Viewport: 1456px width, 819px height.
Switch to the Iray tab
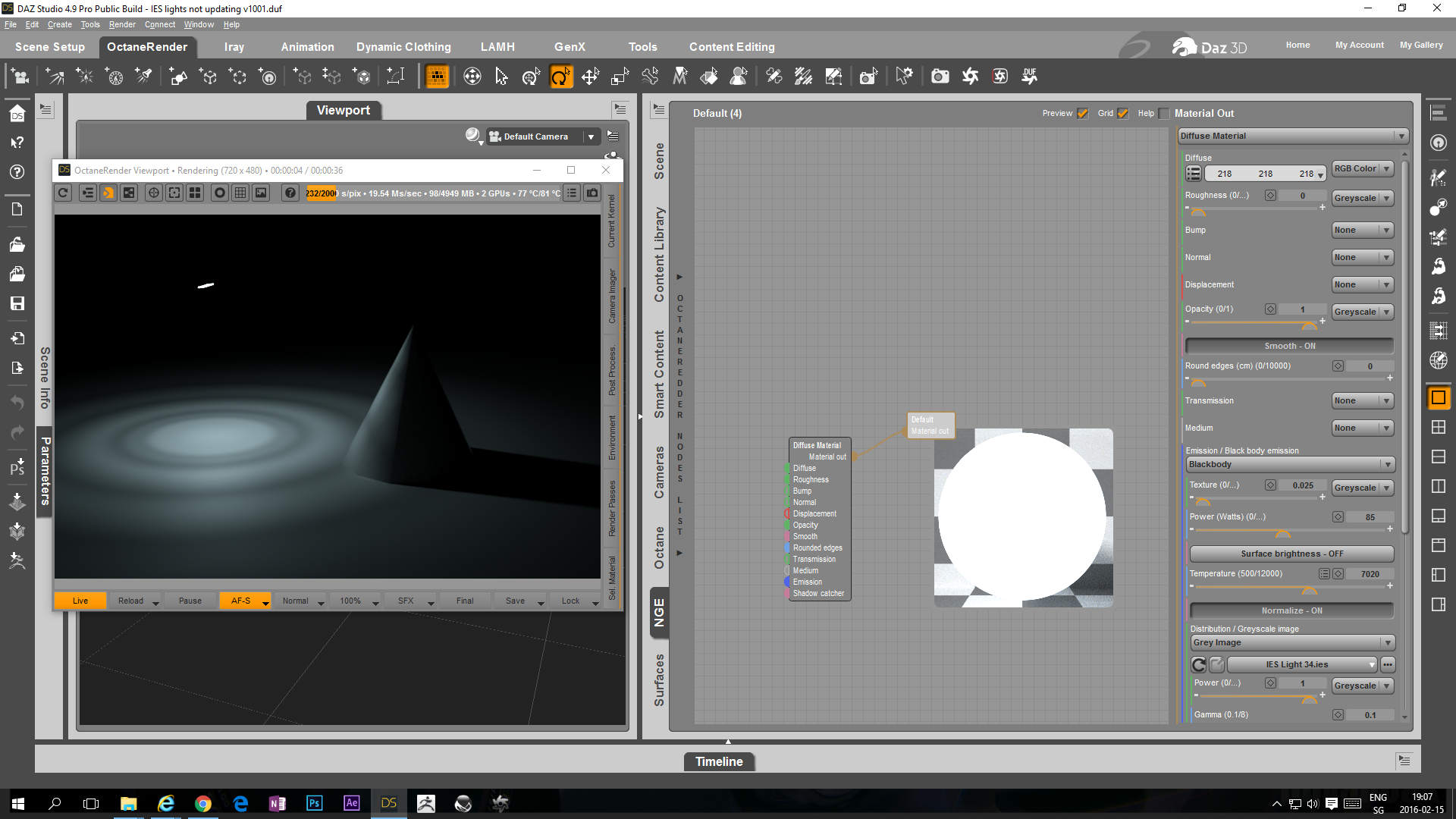tap(234, 47)
